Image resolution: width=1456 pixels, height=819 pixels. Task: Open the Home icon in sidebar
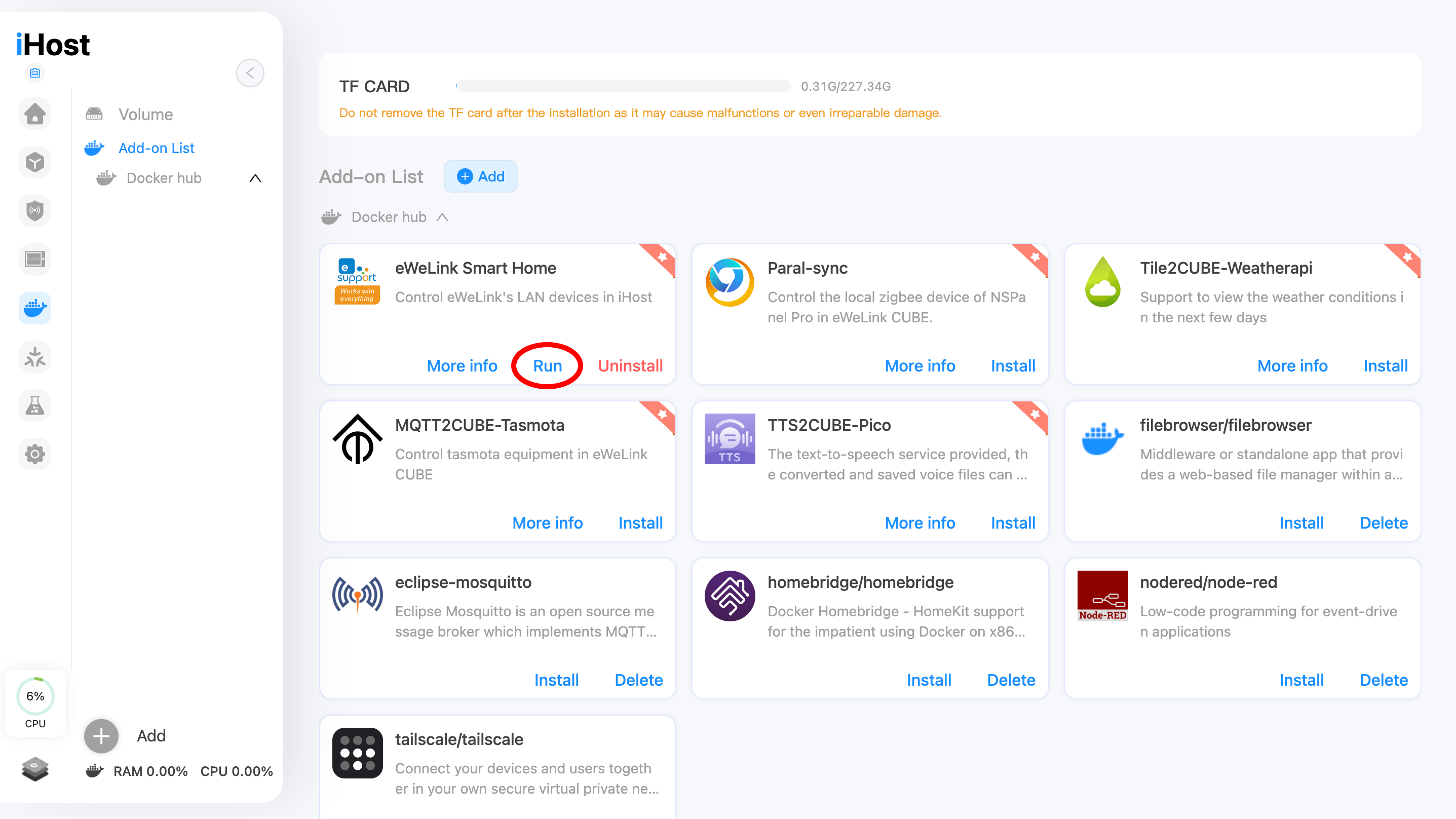pos(35,114)
